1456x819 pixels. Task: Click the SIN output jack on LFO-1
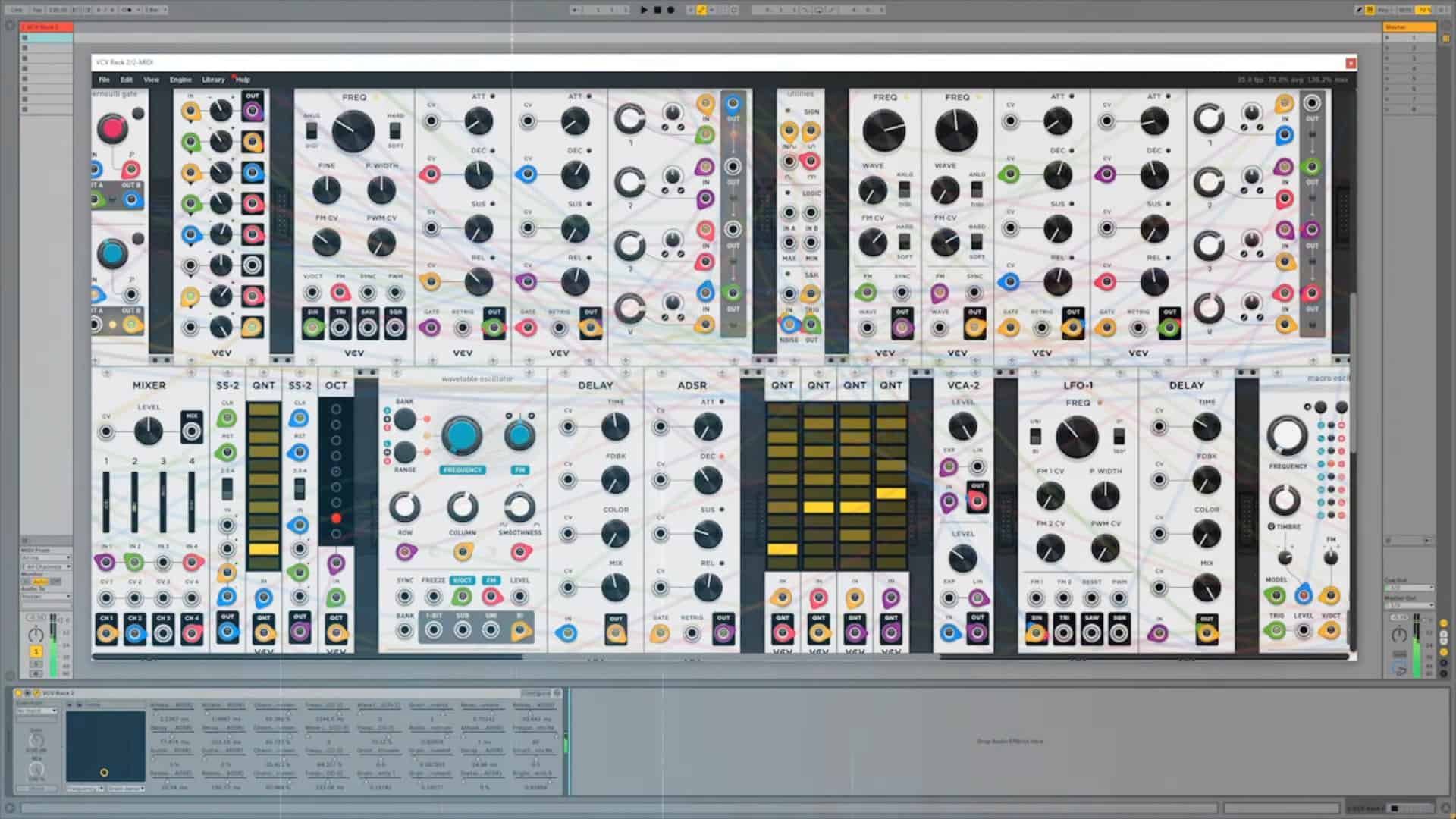[x=1036, y=633]
